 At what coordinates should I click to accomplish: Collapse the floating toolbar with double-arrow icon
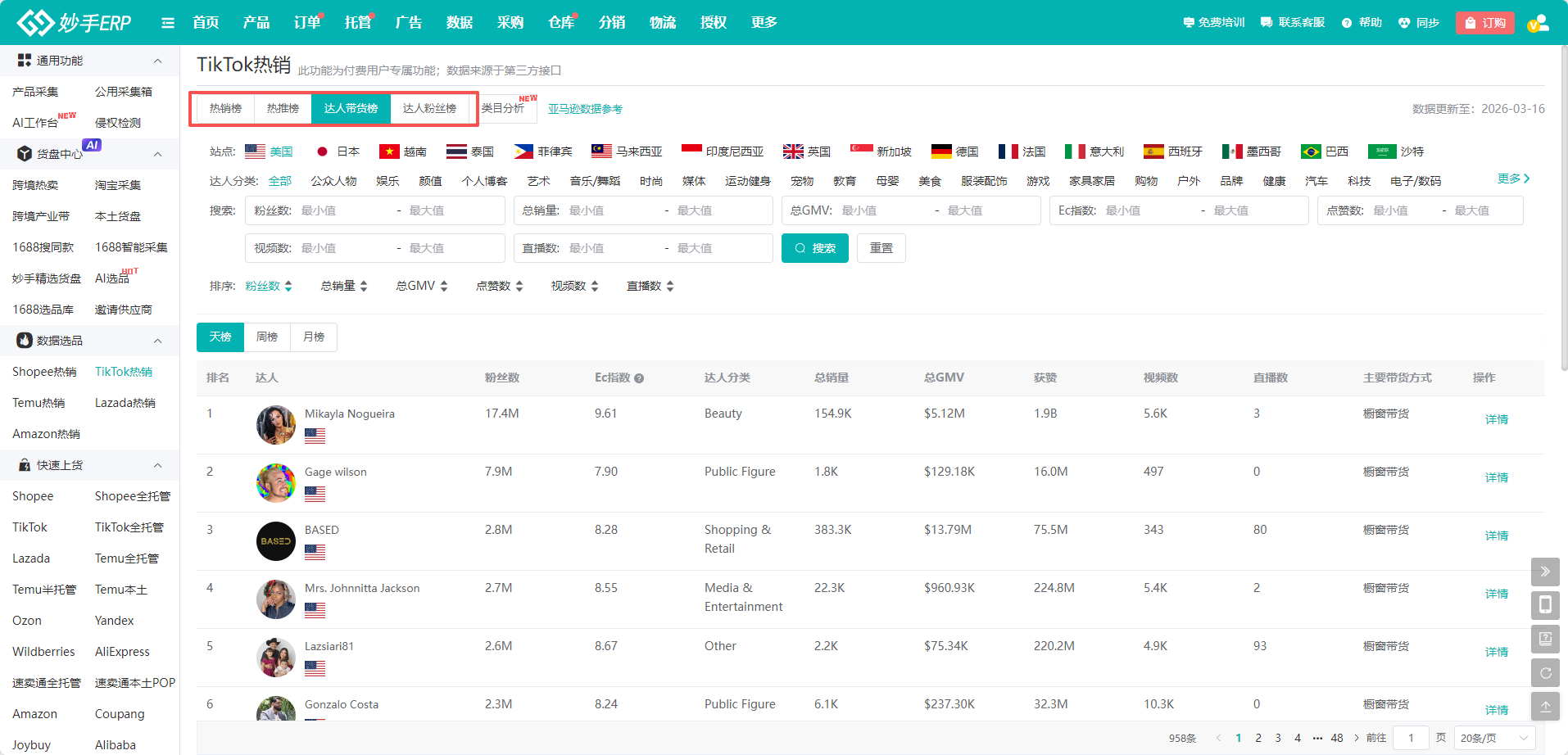(x=1545, y=572)
